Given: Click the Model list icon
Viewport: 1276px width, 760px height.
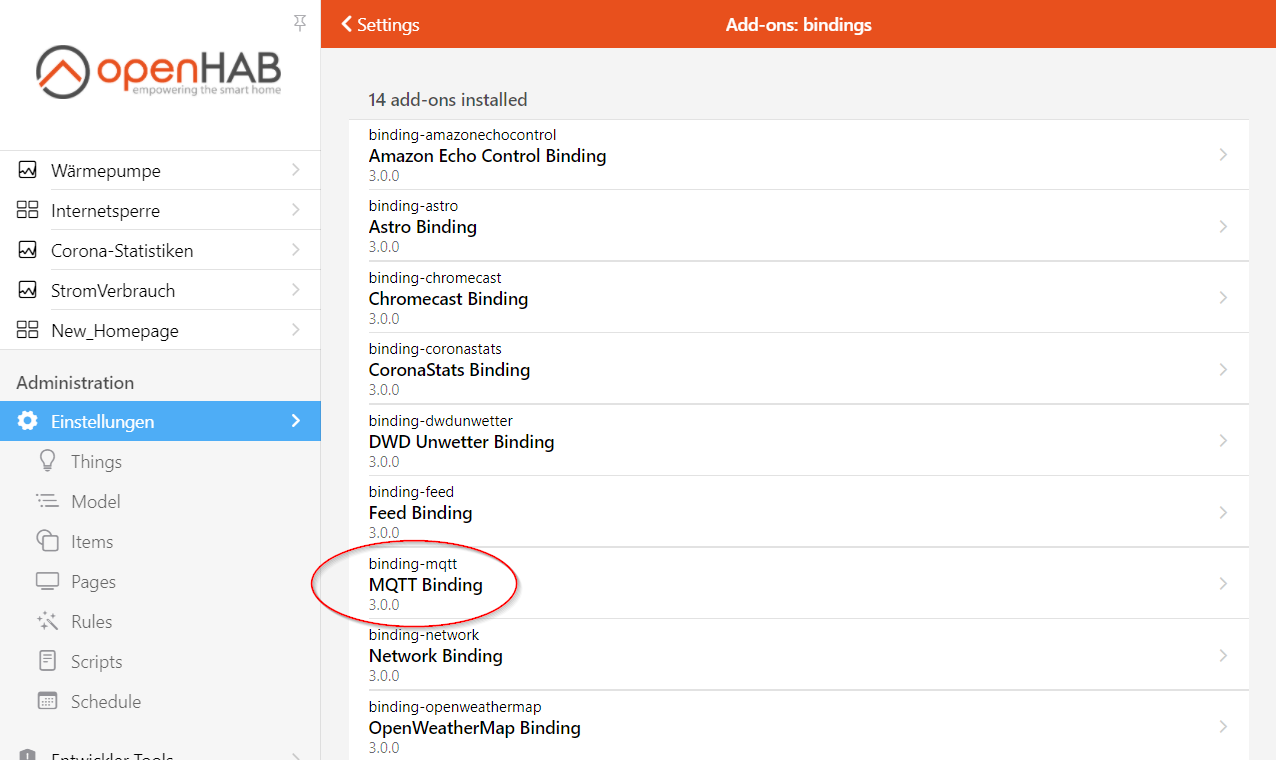Looking at the screenshot, I should (47, 501).
